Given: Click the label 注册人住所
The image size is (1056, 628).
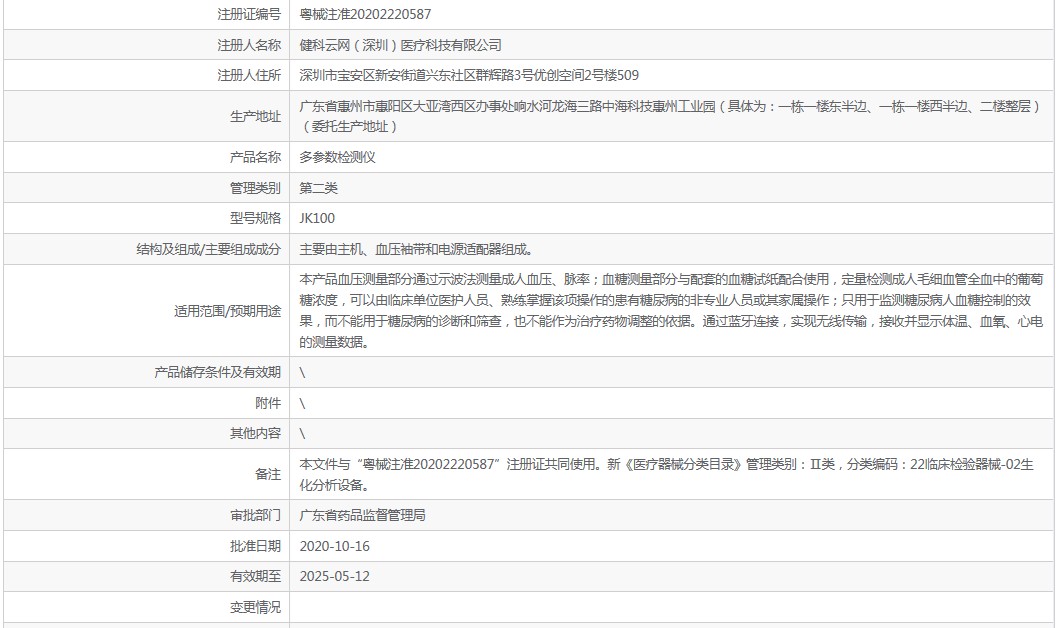Looking at the screenshot, I should point(249,75).
